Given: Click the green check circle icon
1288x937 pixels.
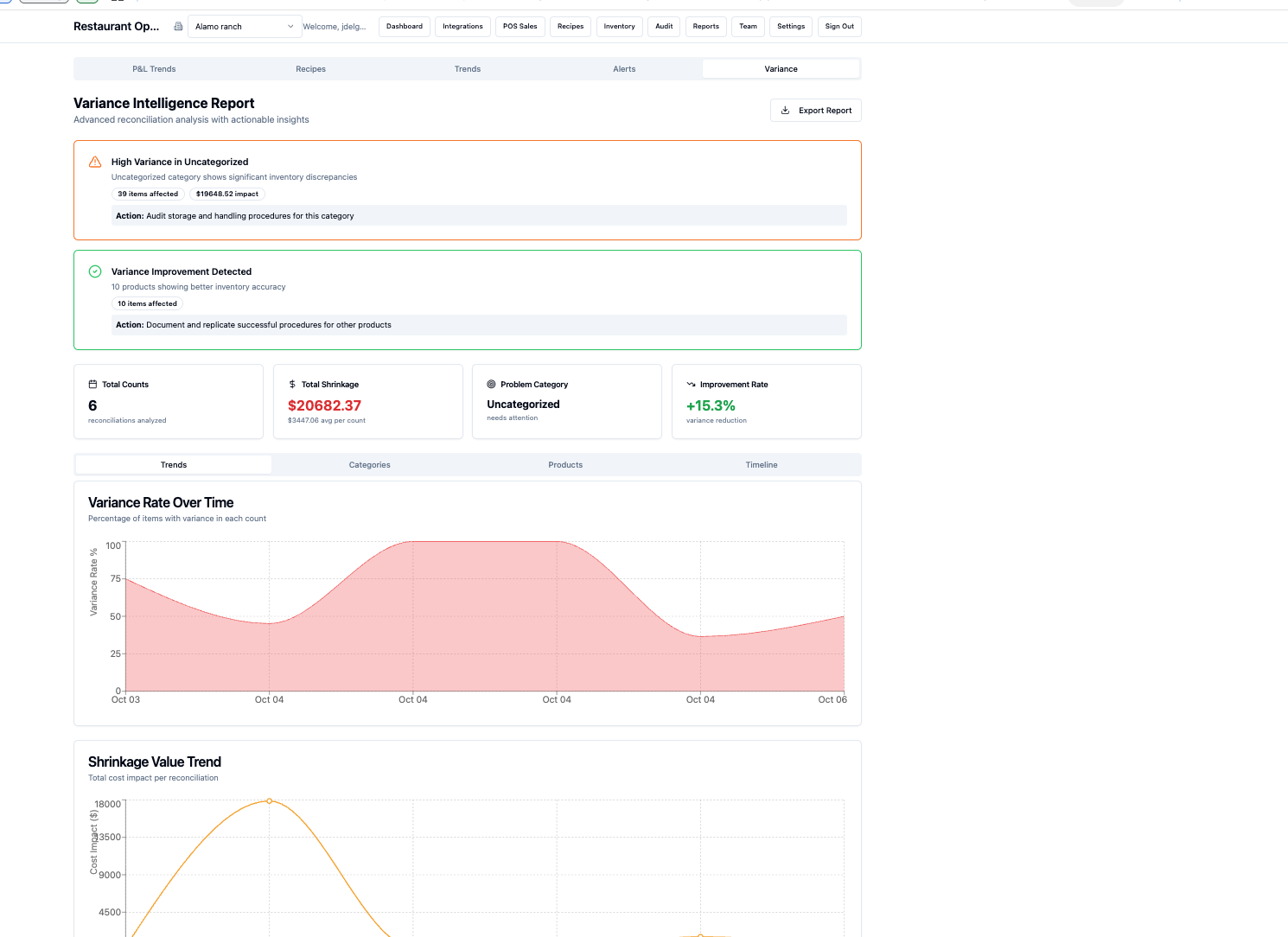Looking at the screenshot, I should tap(95, 271).
